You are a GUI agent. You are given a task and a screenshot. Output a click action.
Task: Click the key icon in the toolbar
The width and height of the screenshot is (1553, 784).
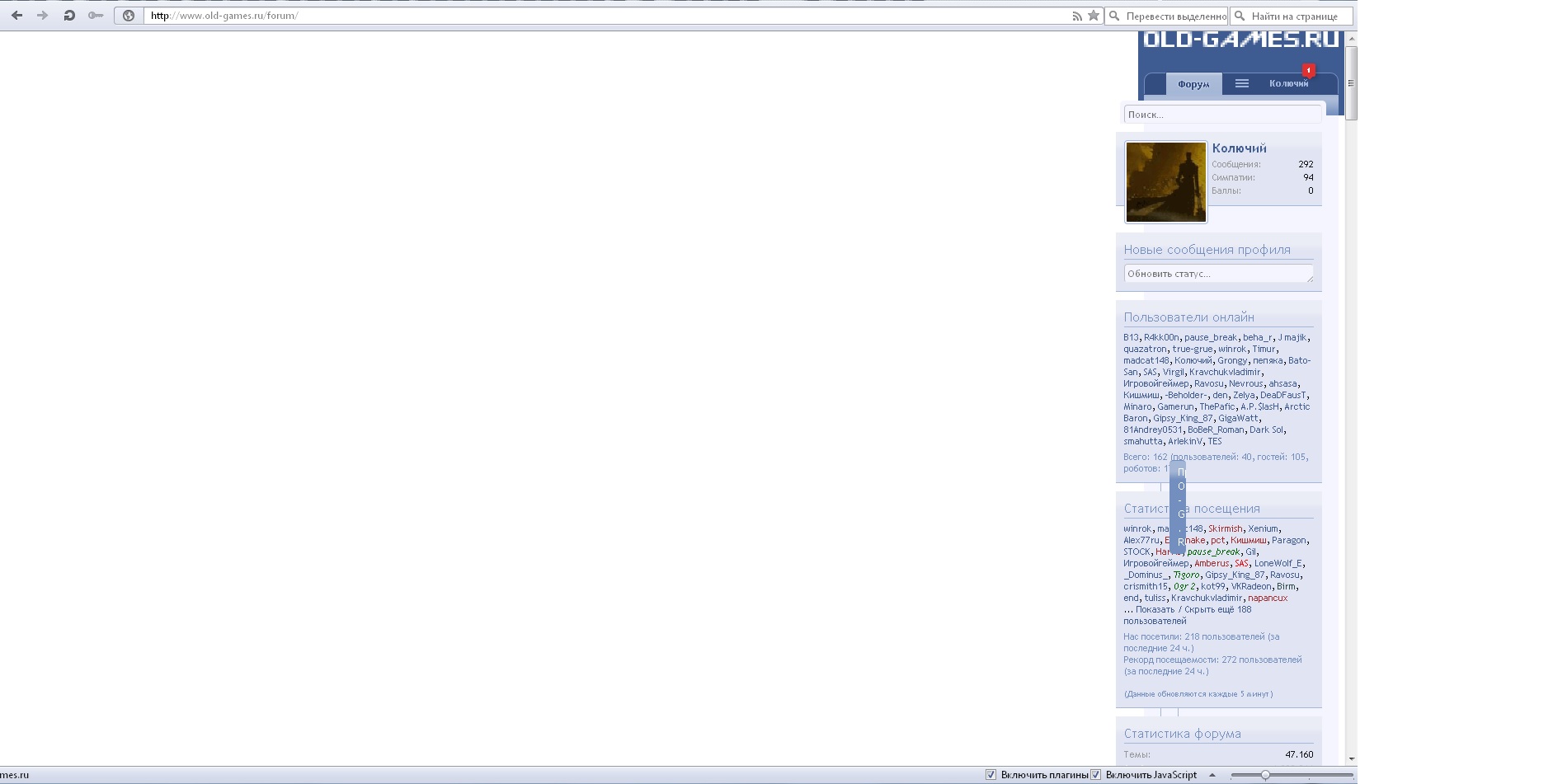click(x=96, y=16)
